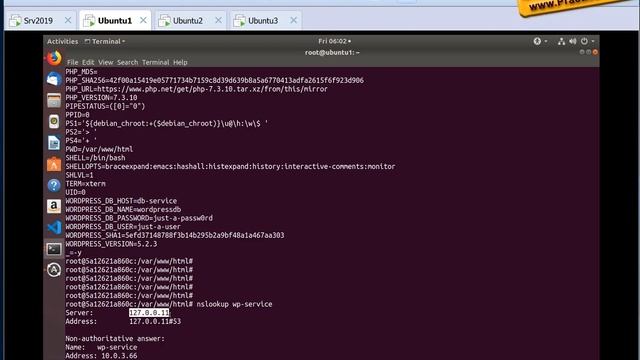Open Amazon launcher in the dock
This screenshot has width=640, height=360.
(54, 206)
